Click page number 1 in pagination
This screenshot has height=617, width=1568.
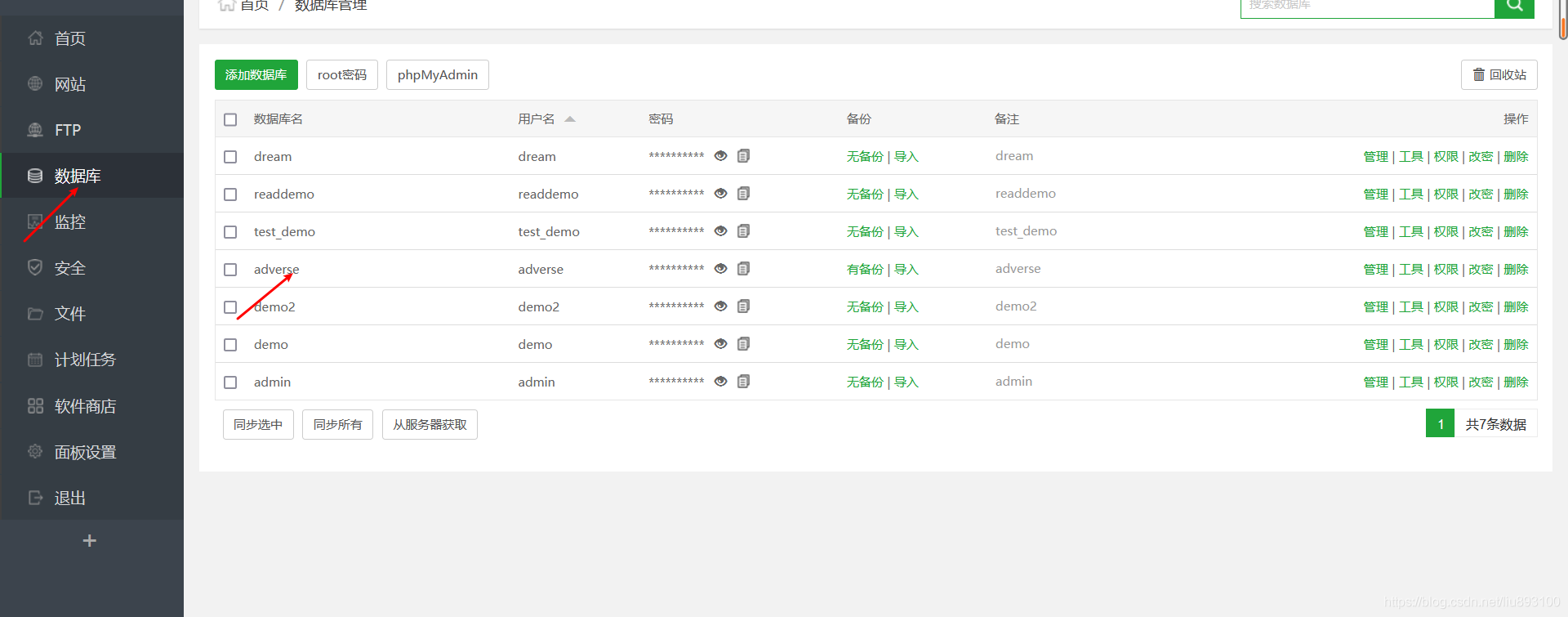tap(1441, 423)
